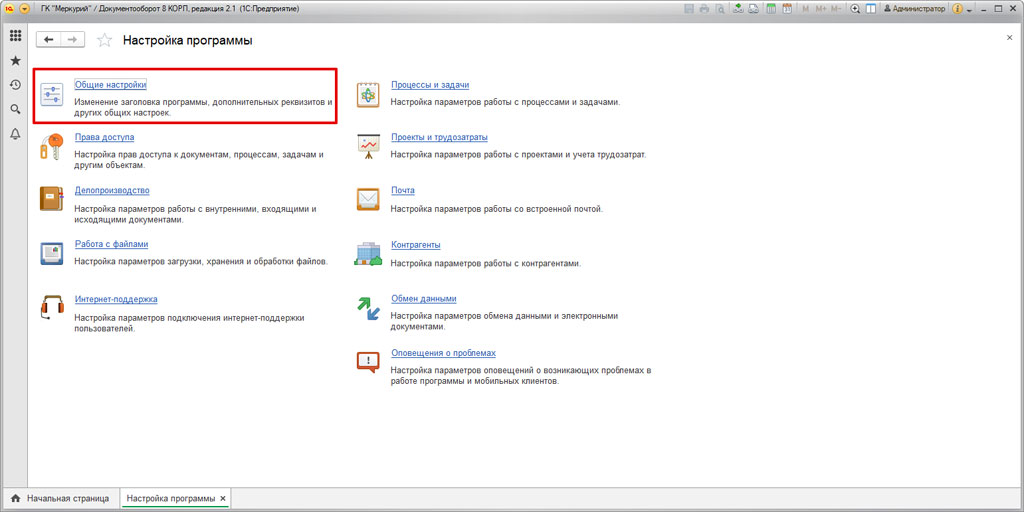
Task: Open the calendar icon in top toolbar
Action: tap(786, 8)
